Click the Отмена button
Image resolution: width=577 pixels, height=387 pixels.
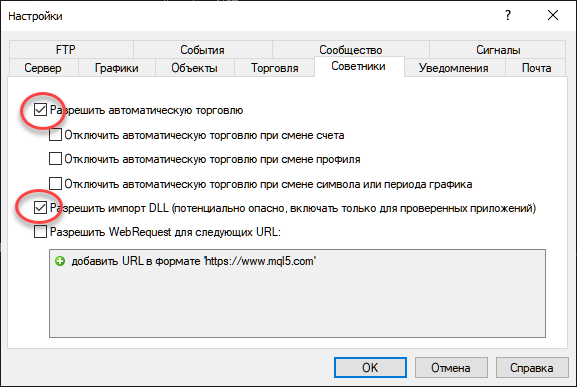click(451, 368)
